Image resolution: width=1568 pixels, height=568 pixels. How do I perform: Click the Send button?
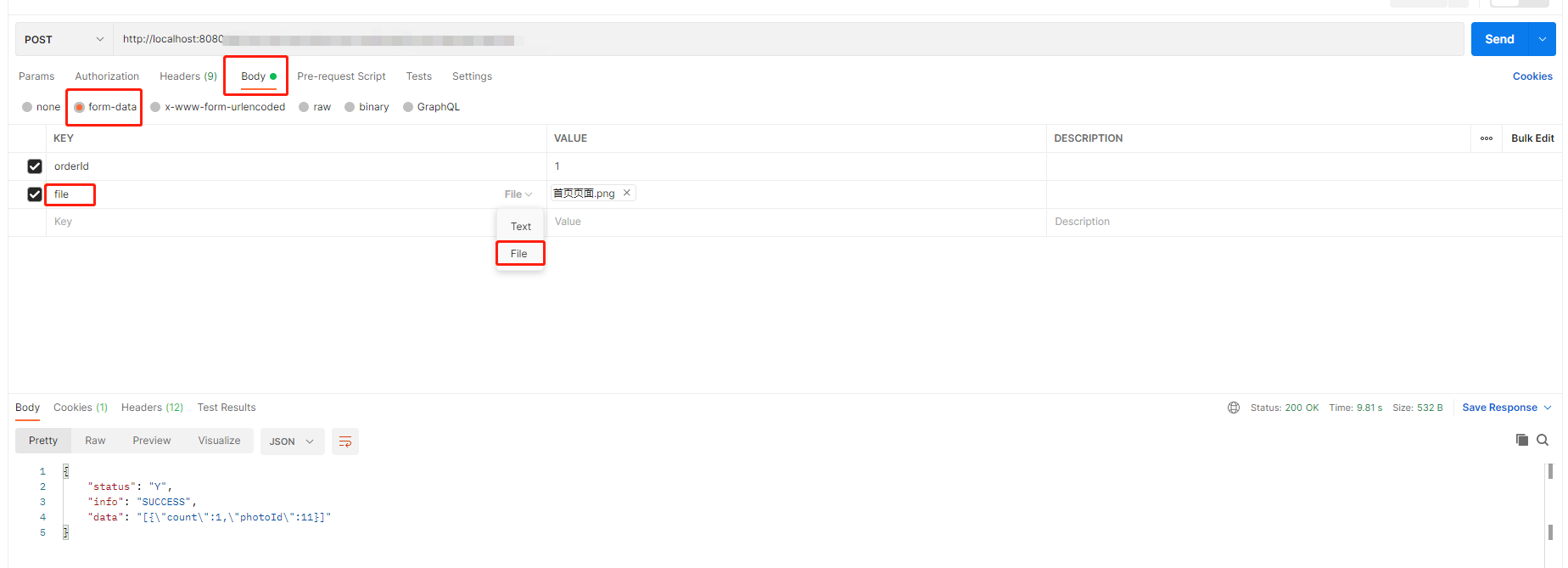tap(1499, 39)
